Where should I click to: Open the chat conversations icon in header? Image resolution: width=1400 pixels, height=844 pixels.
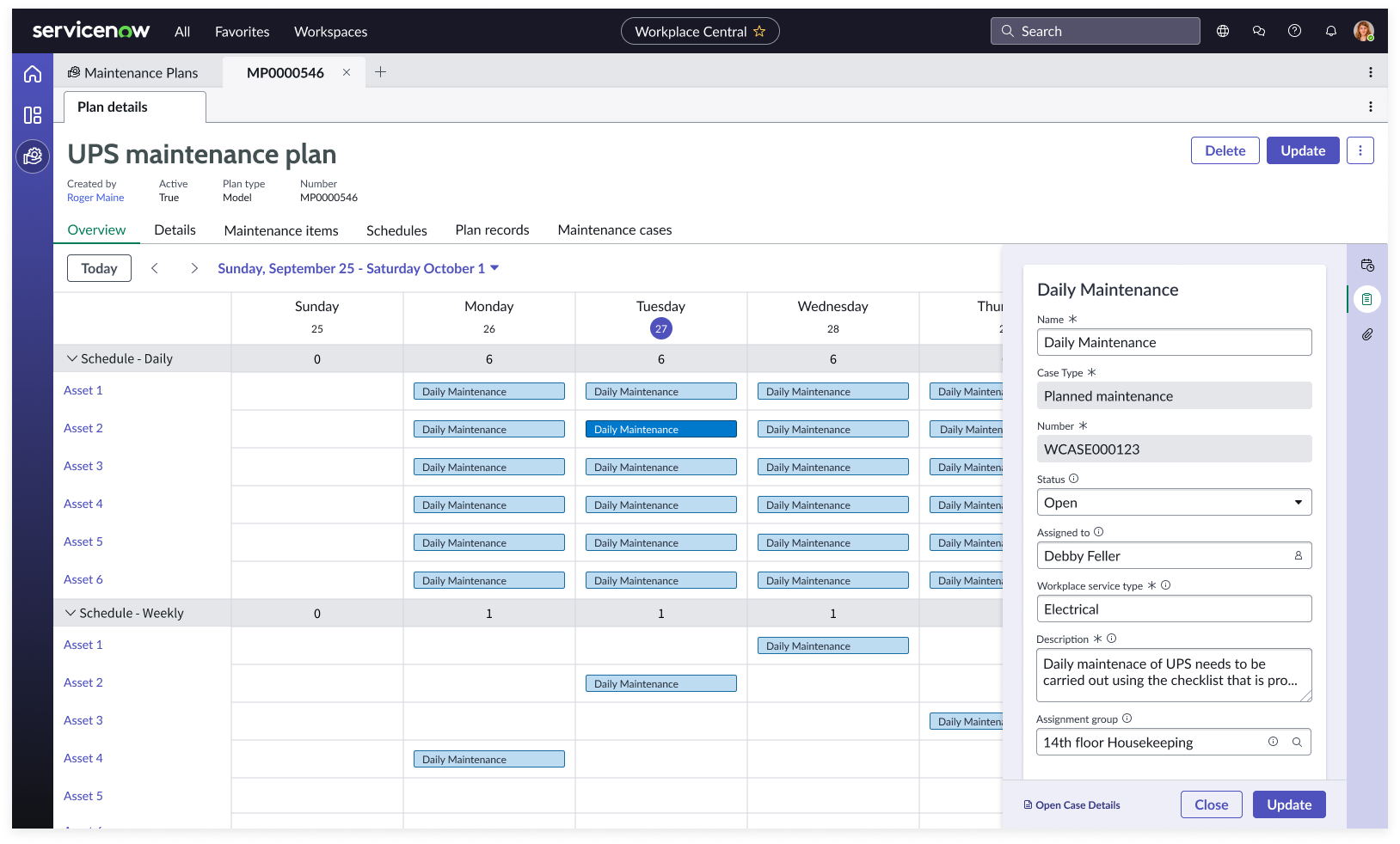[1259, 31]
